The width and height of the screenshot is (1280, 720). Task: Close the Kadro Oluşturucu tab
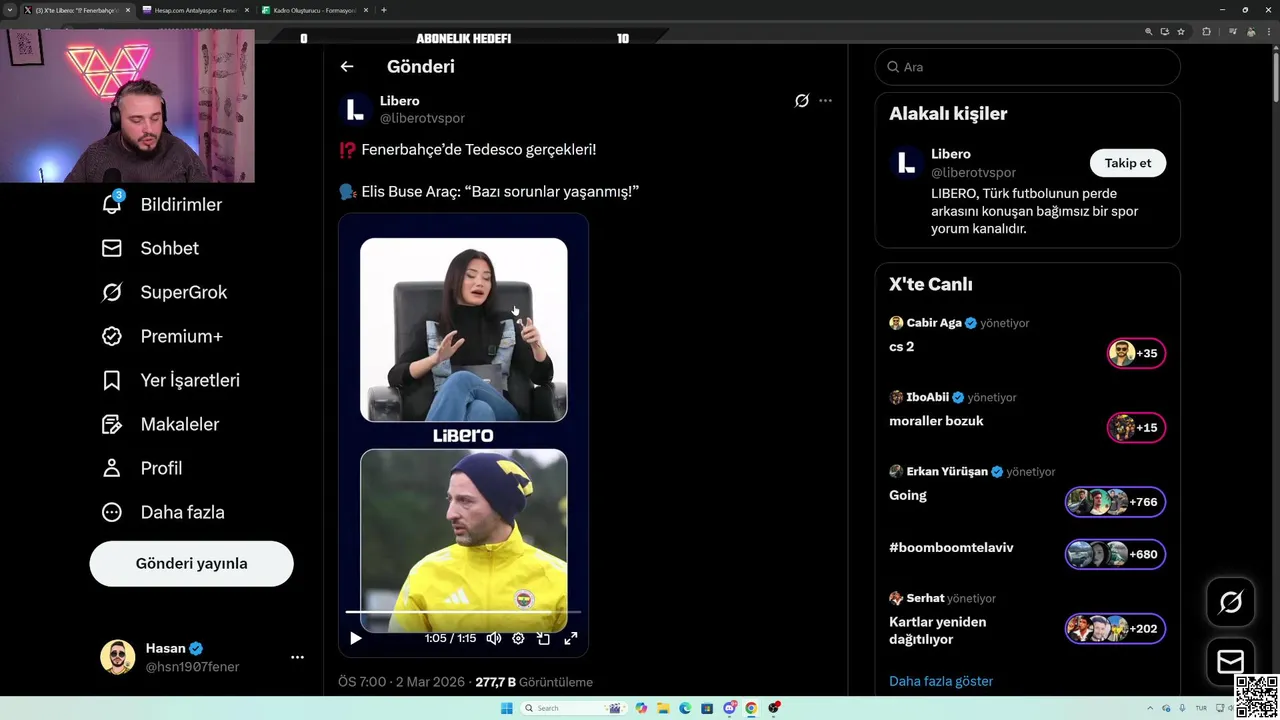366,10
